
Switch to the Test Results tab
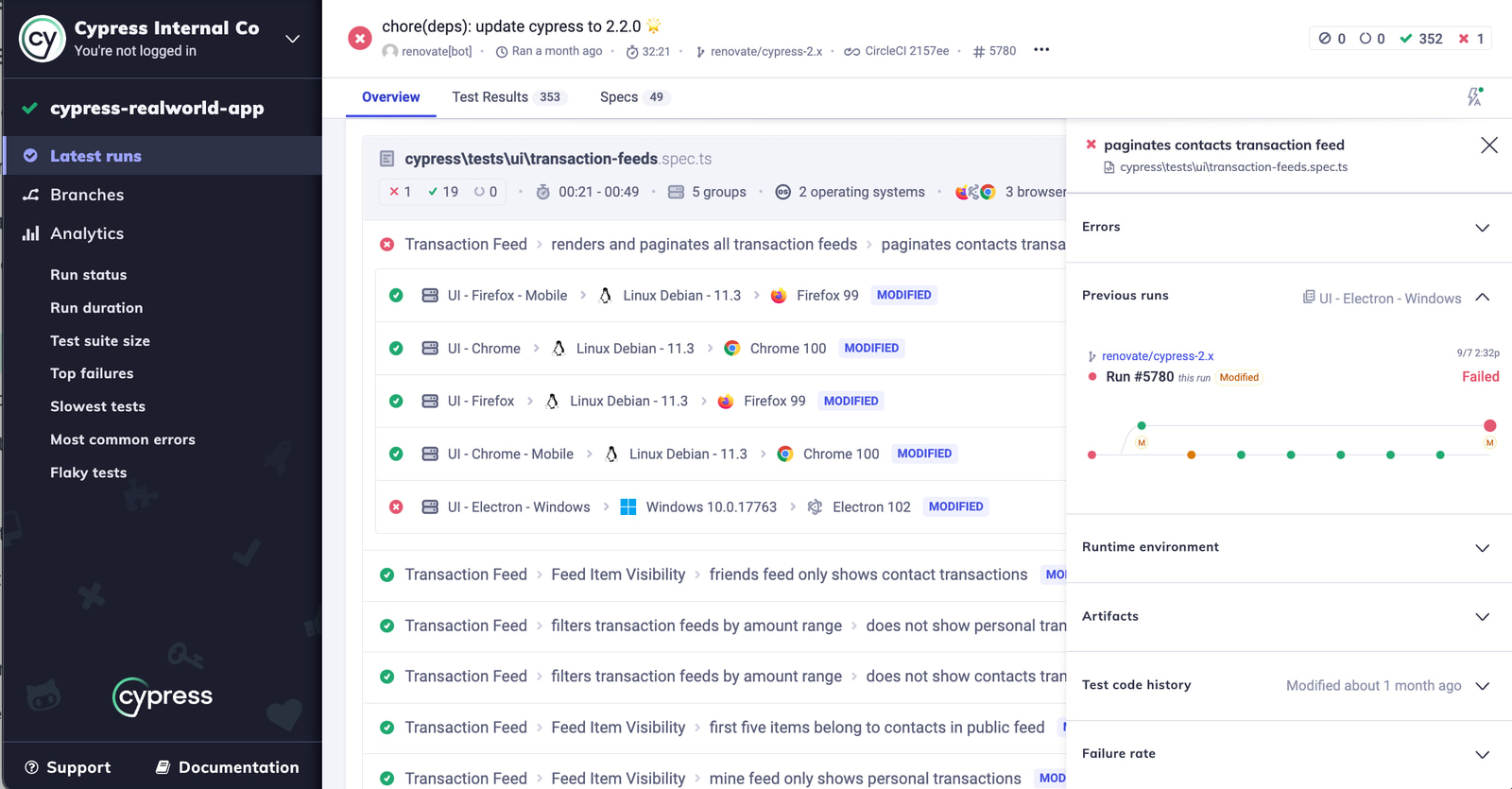[508, 97]
